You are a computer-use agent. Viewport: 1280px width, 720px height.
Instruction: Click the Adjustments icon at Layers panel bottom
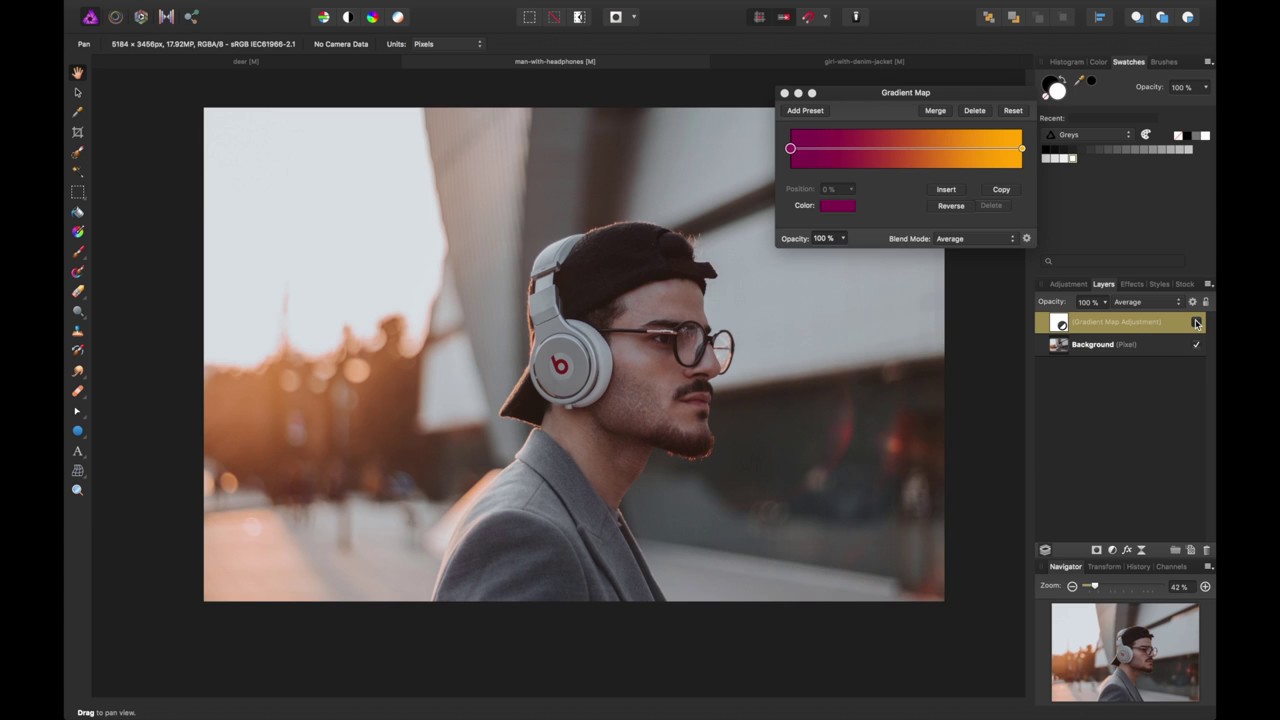point(1112,550)
